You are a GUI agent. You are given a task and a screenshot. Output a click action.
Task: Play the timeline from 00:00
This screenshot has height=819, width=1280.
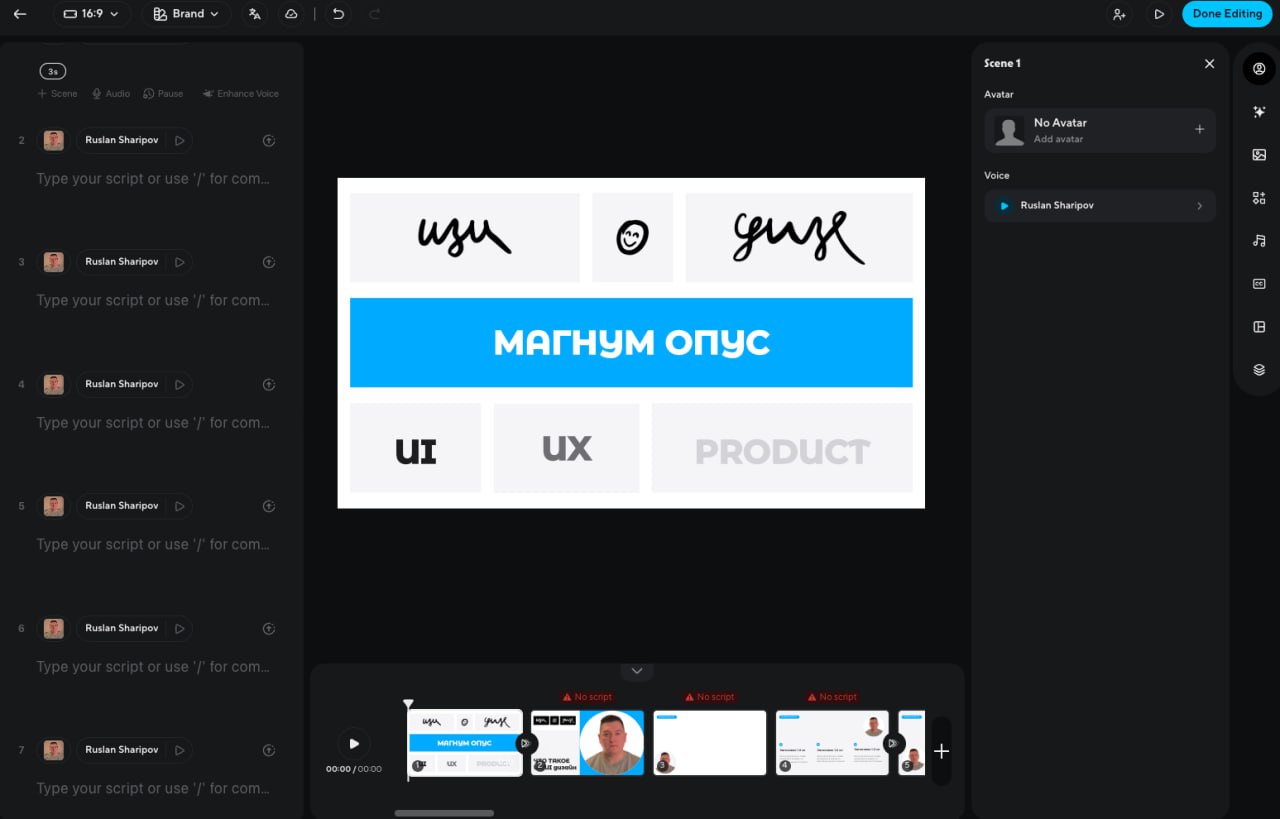tap(353, 743)
